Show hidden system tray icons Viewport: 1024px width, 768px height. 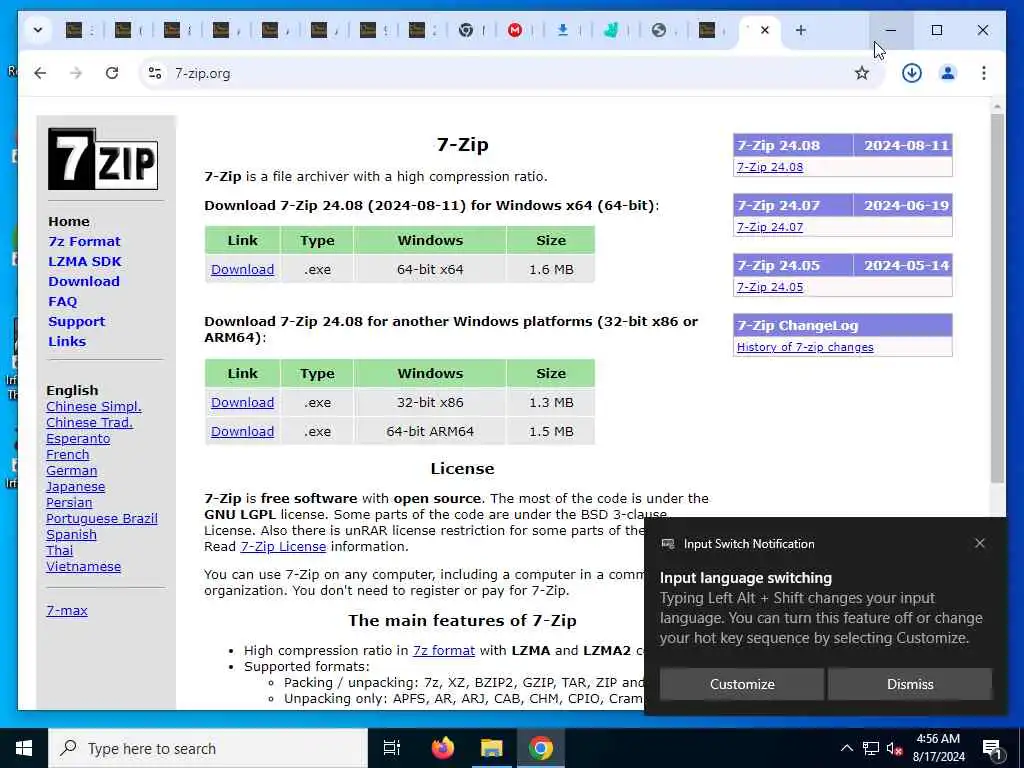(846, 748)
